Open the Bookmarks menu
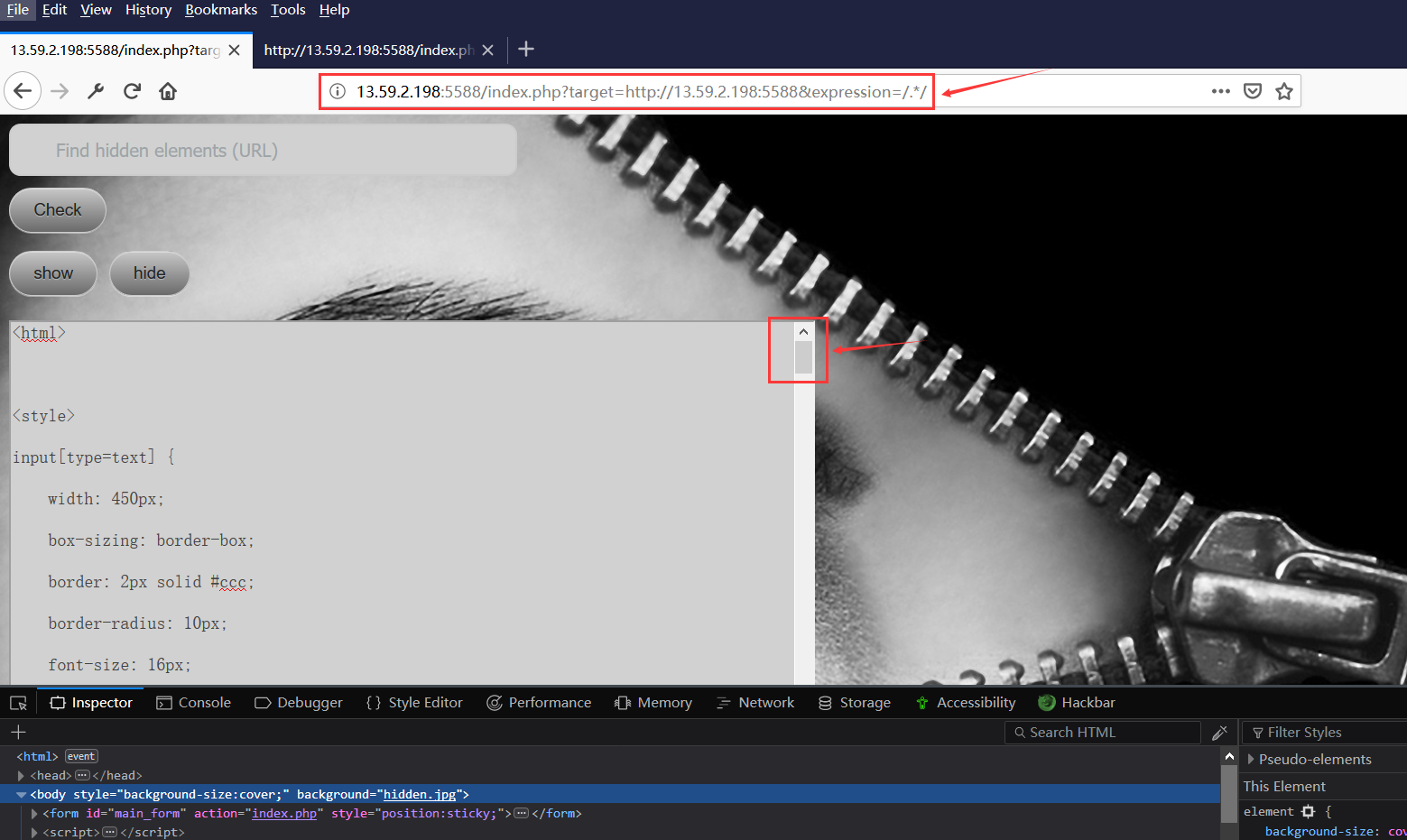1407x840 pixels. click(221, 10)
